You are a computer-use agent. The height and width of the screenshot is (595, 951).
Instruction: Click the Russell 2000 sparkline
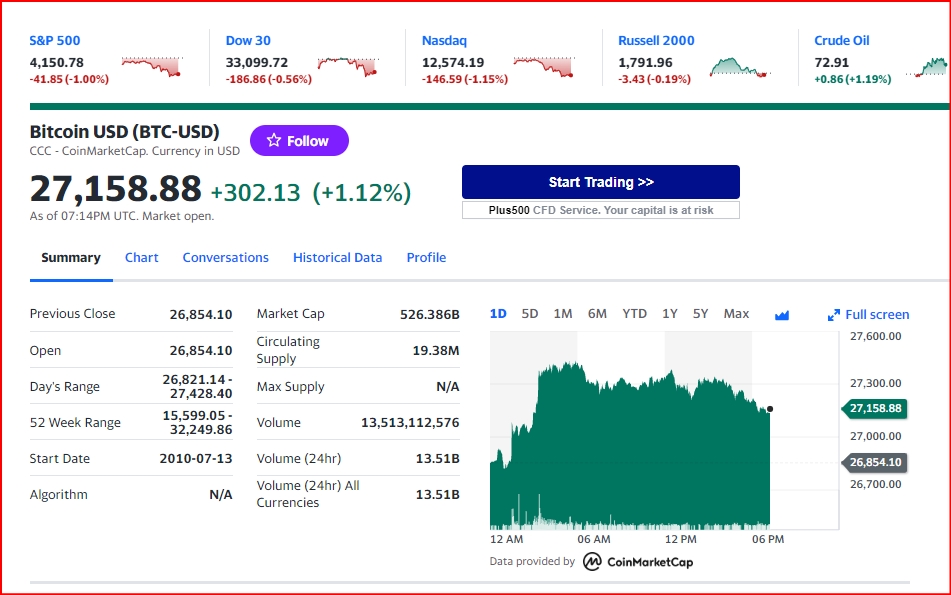pos(740,67)
